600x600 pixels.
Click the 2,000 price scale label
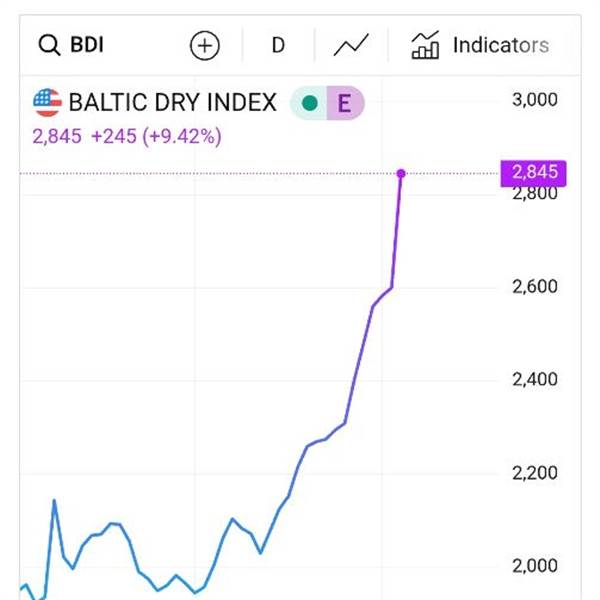tap(534, 566)
